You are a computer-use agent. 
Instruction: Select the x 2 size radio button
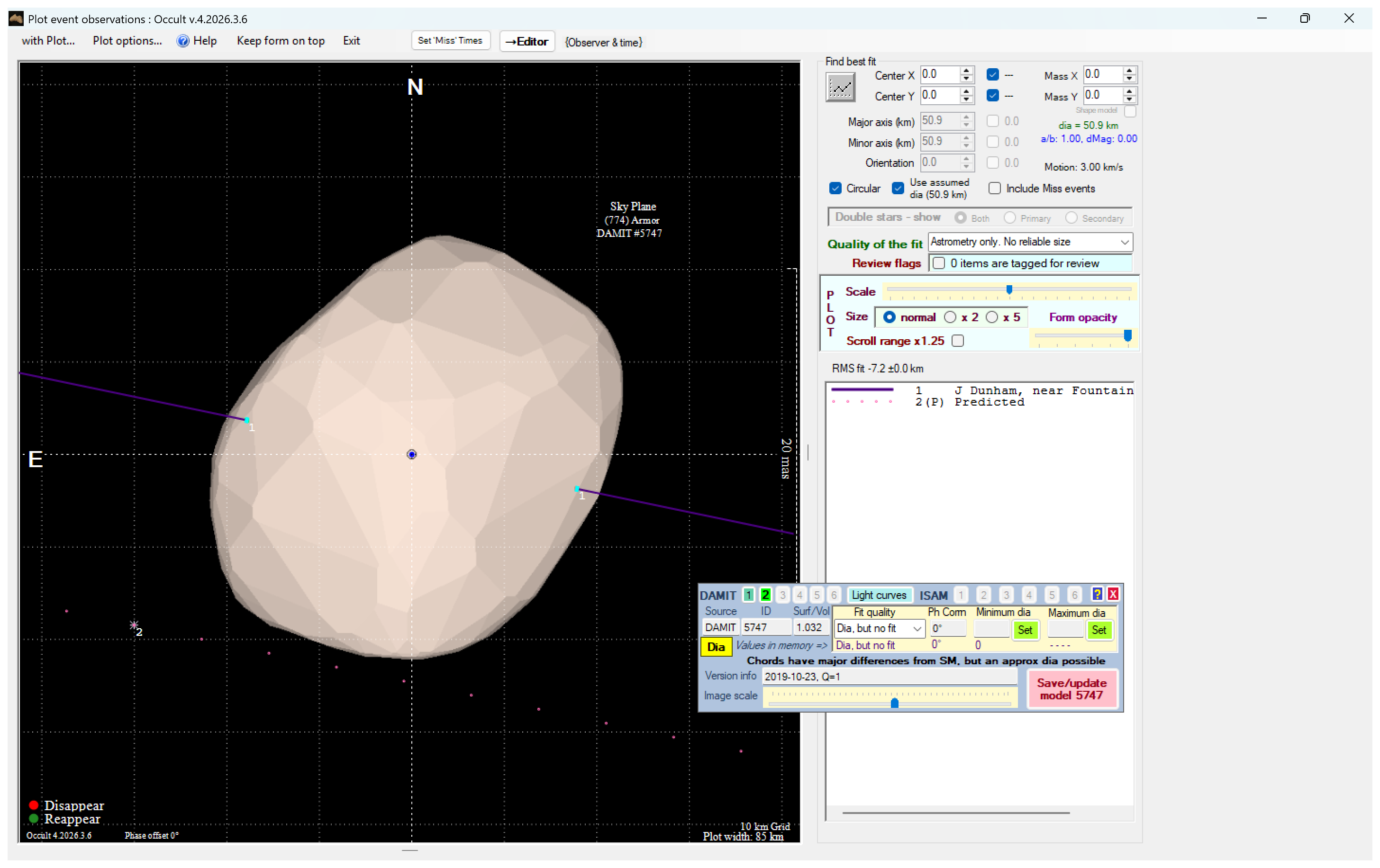[x=950, y=317]
